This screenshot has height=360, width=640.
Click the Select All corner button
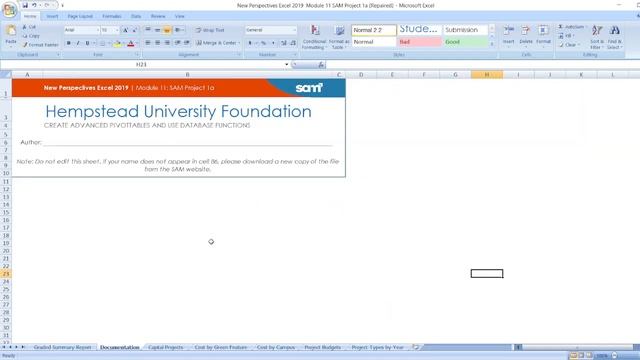(6, 75)
